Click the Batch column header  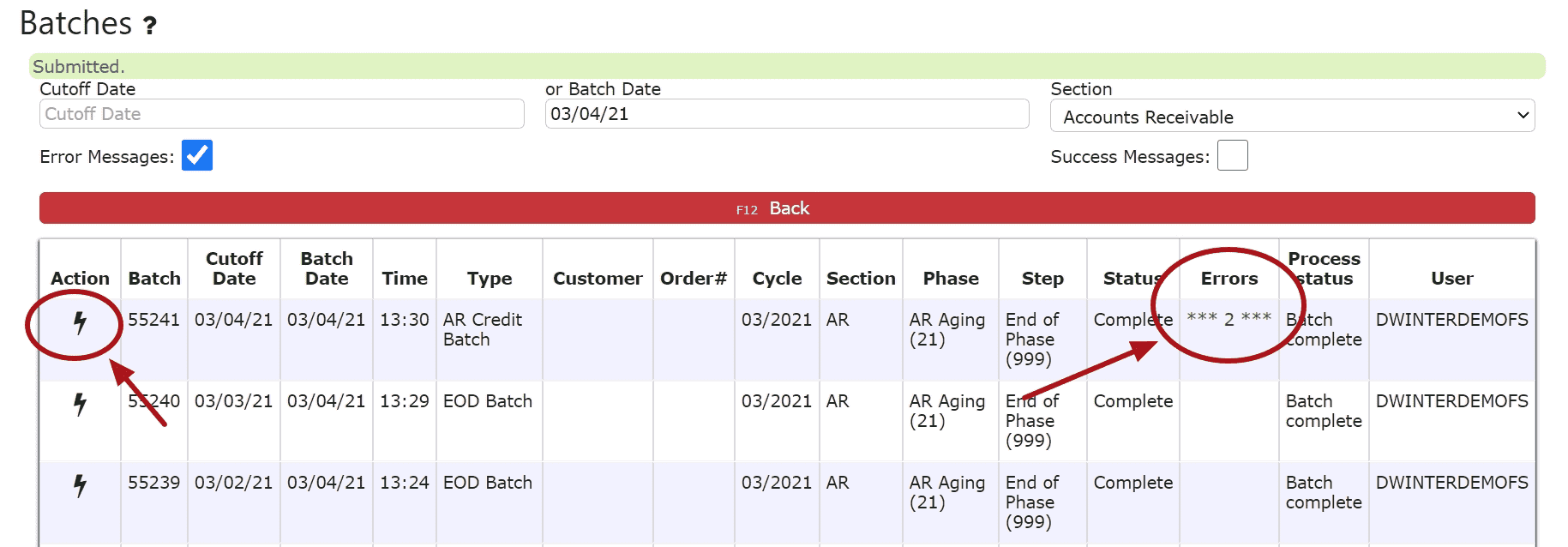coord(154,279)
